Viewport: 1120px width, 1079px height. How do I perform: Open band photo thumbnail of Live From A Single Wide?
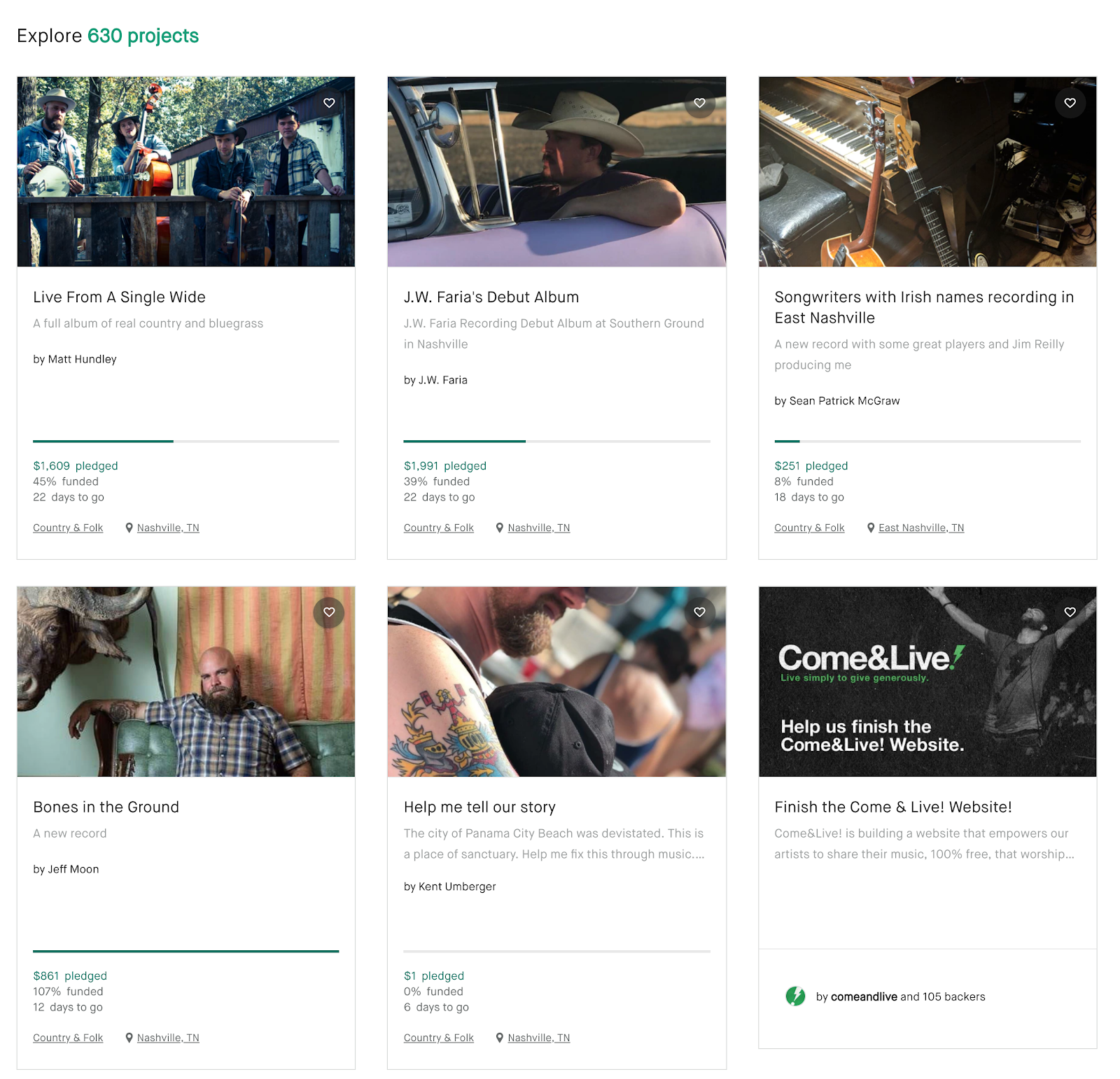[186, 171]
